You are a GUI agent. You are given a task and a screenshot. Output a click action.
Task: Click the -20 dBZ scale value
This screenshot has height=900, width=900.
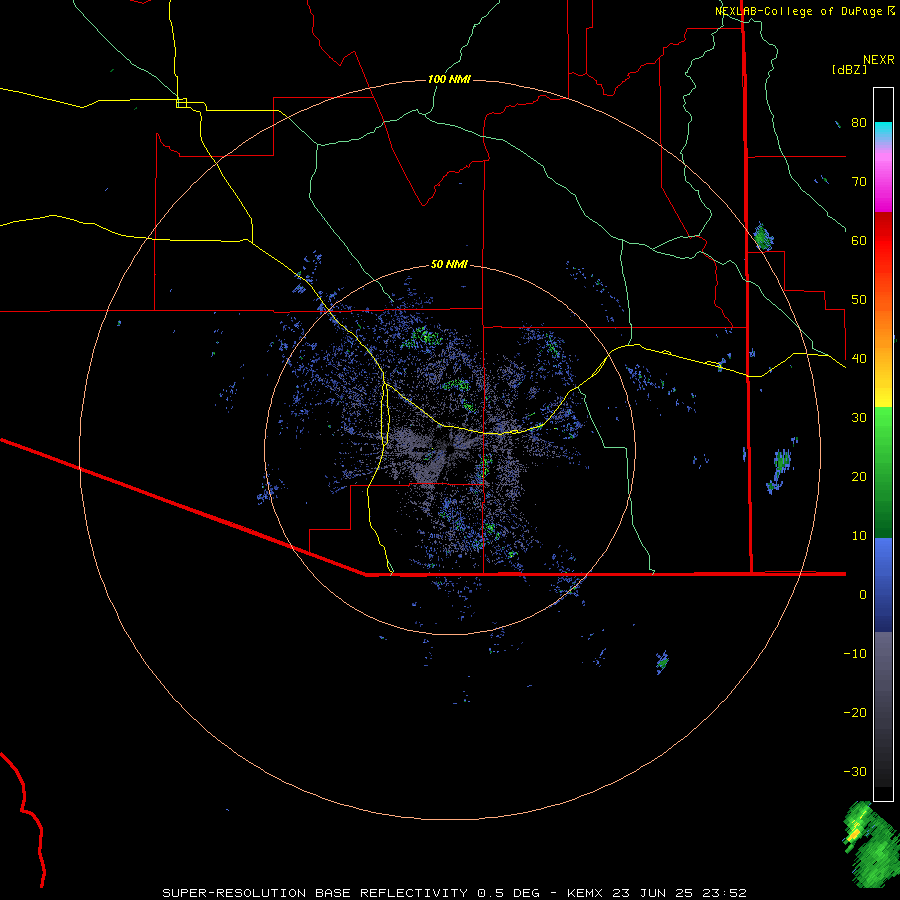pyautogui.click(x=855, y=713)
